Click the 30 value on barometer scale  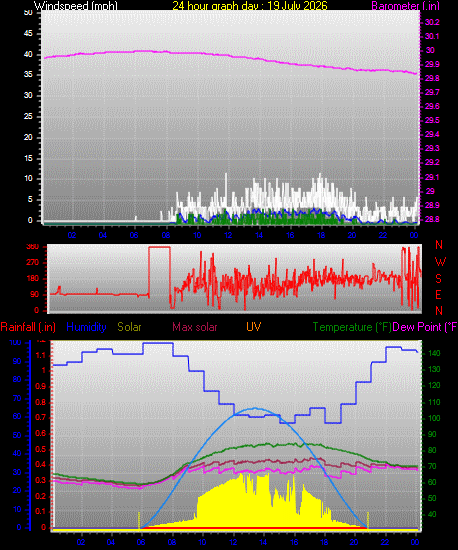click(x=430, y=50)
